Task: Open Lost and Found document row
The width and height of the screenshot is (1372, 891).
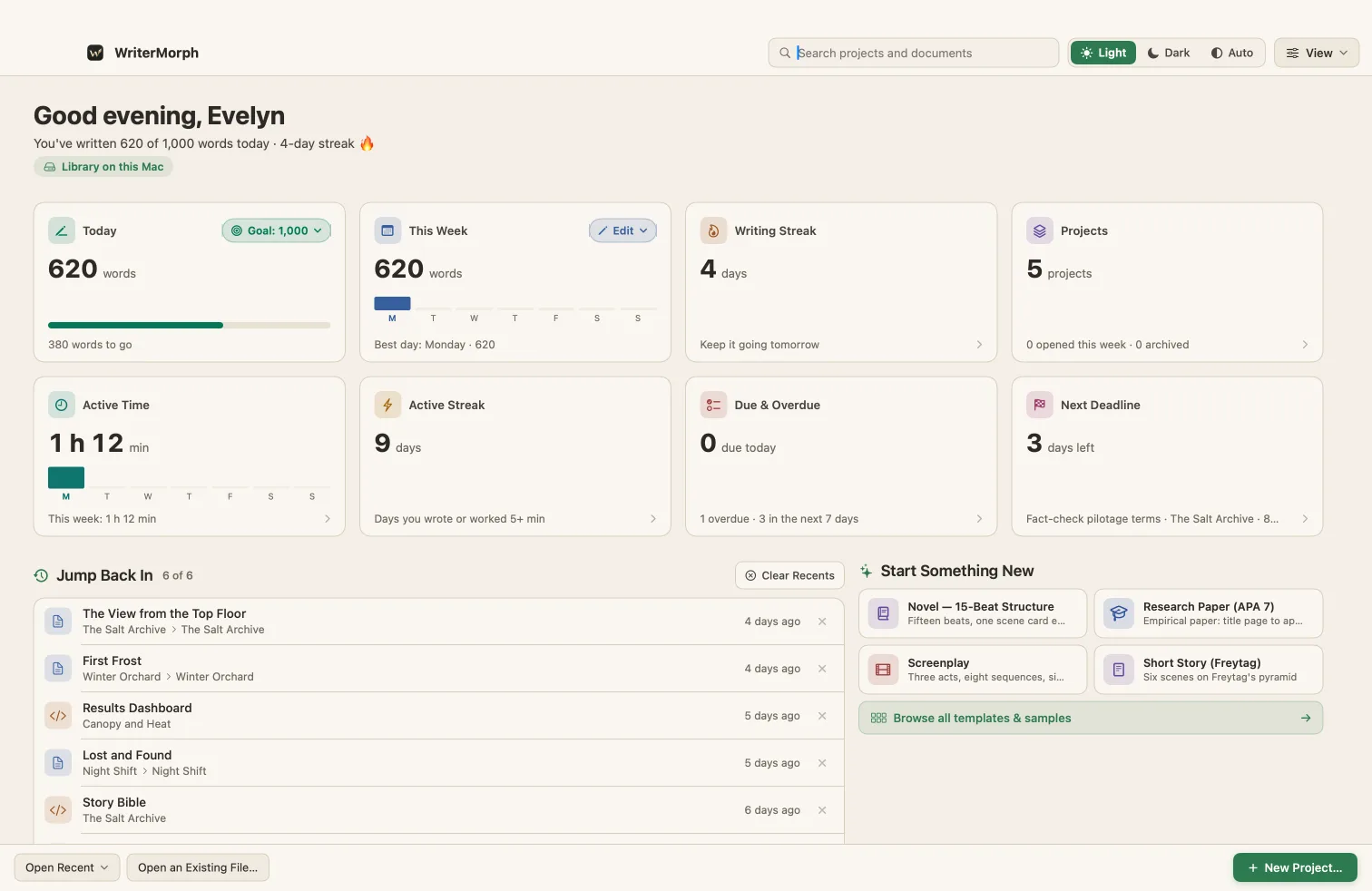Action: (439, 763)
